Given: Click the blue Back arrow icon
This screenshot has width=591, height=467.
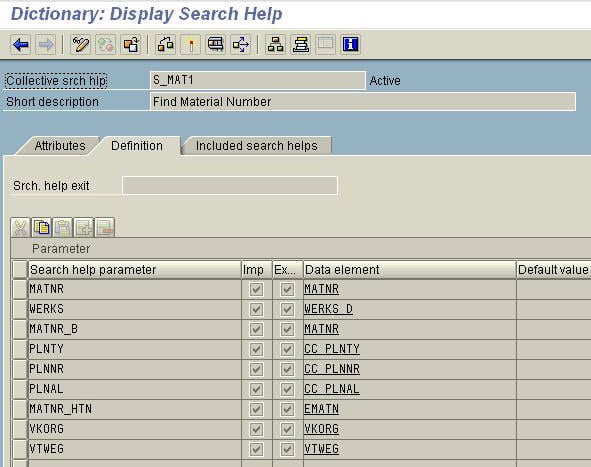Looking at the screenshot, I should tap(21, 45).
